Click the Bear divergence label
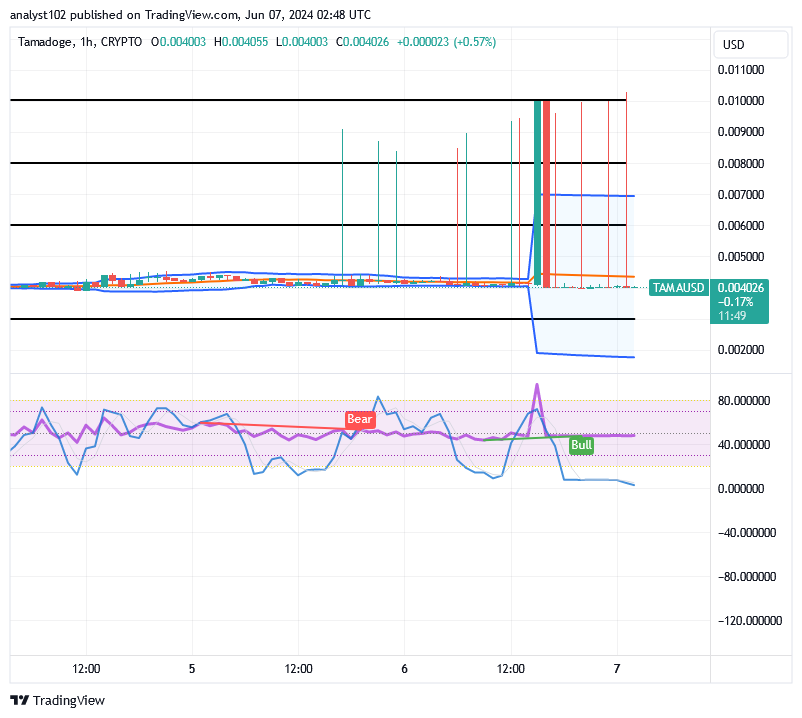The image size is (802, 718). (x=360, y=419)
